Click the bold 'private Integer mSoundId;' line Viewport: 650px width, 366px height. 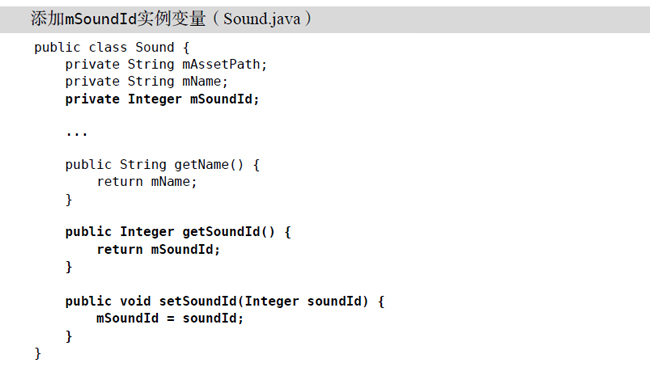pyautogui.click(x=162, y=99)
